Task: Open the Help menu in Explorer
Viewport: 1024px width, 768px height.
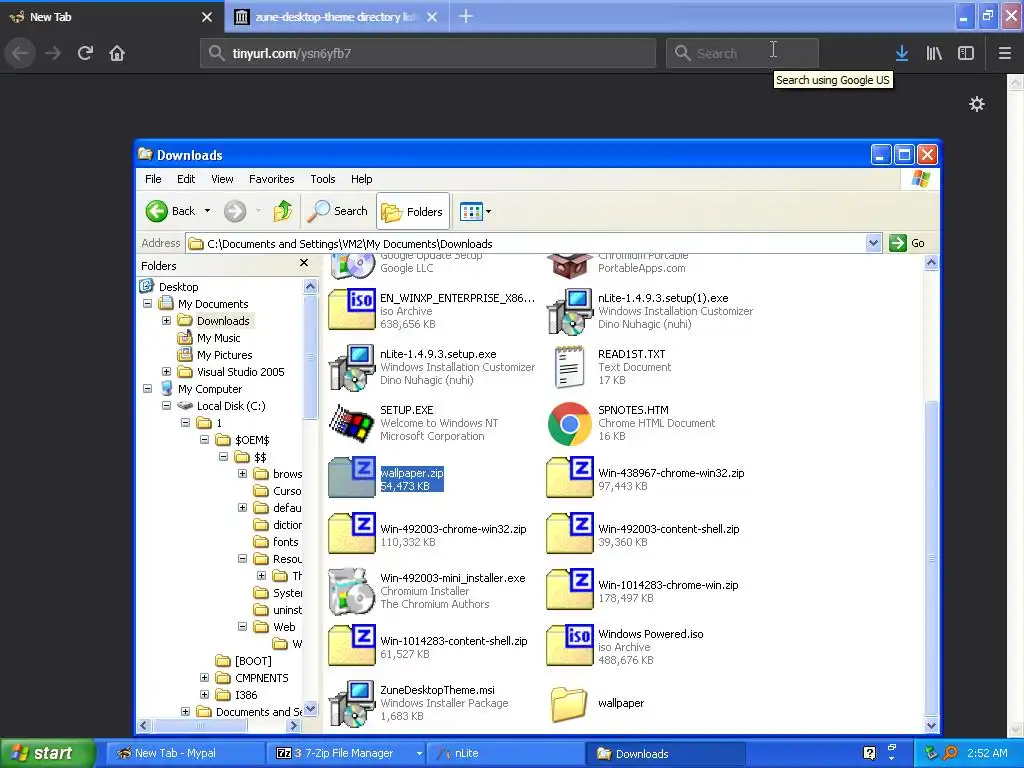Action: pos(361,179)
